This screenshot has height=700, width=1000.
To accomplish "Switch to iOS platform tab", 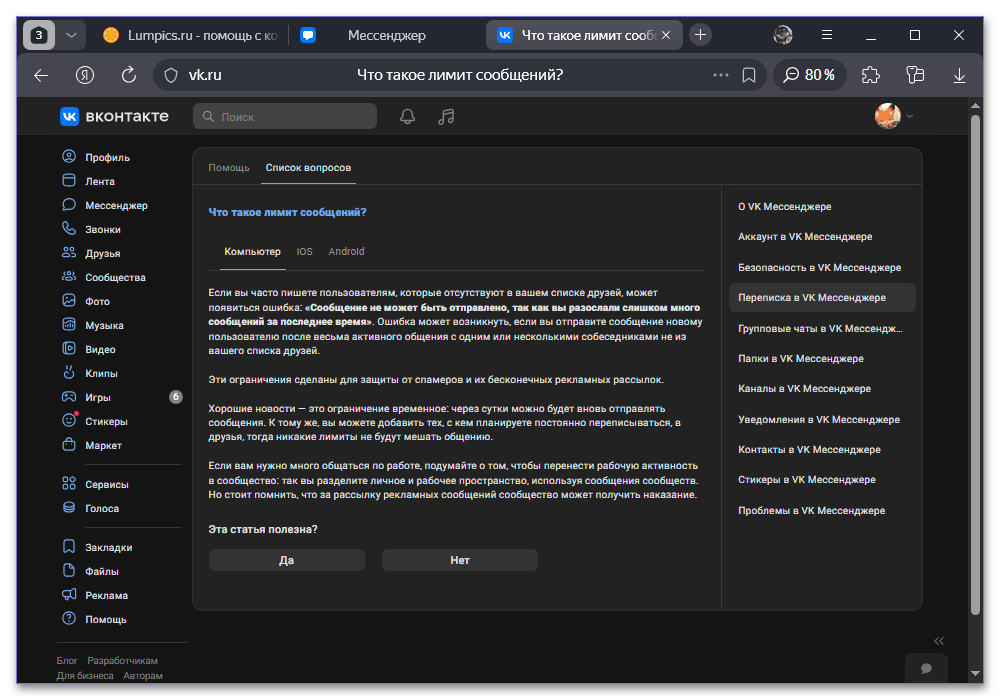I will (304, 252).
